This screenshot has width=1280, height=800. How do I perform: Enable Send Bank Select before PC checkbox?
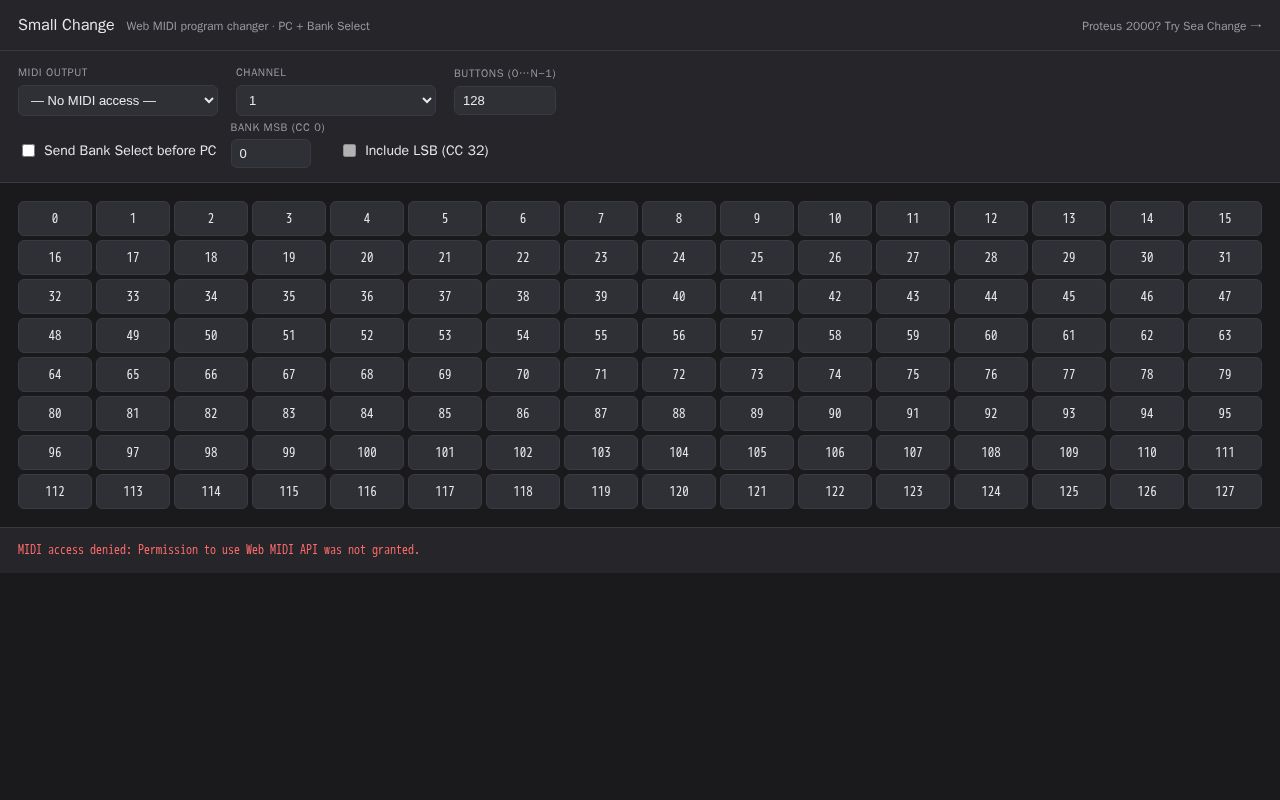pyautogui.click(x=29, y=150)
